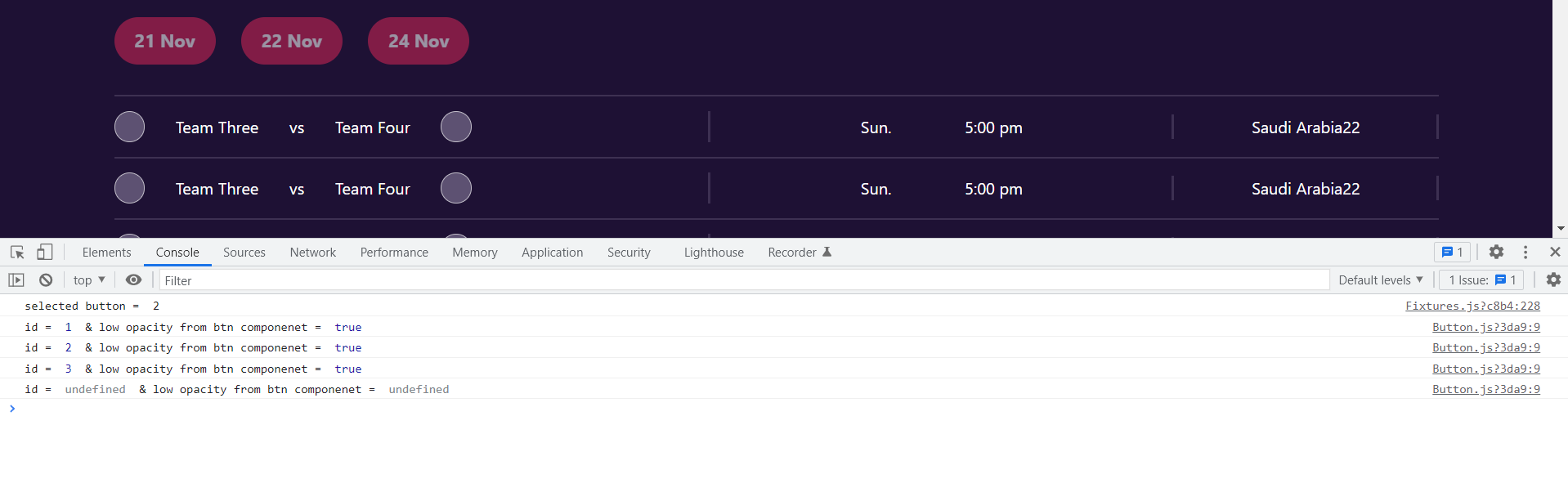Open the messages badge showing 1
This screenshot has width=1568, height=501.
(1452, 253)
